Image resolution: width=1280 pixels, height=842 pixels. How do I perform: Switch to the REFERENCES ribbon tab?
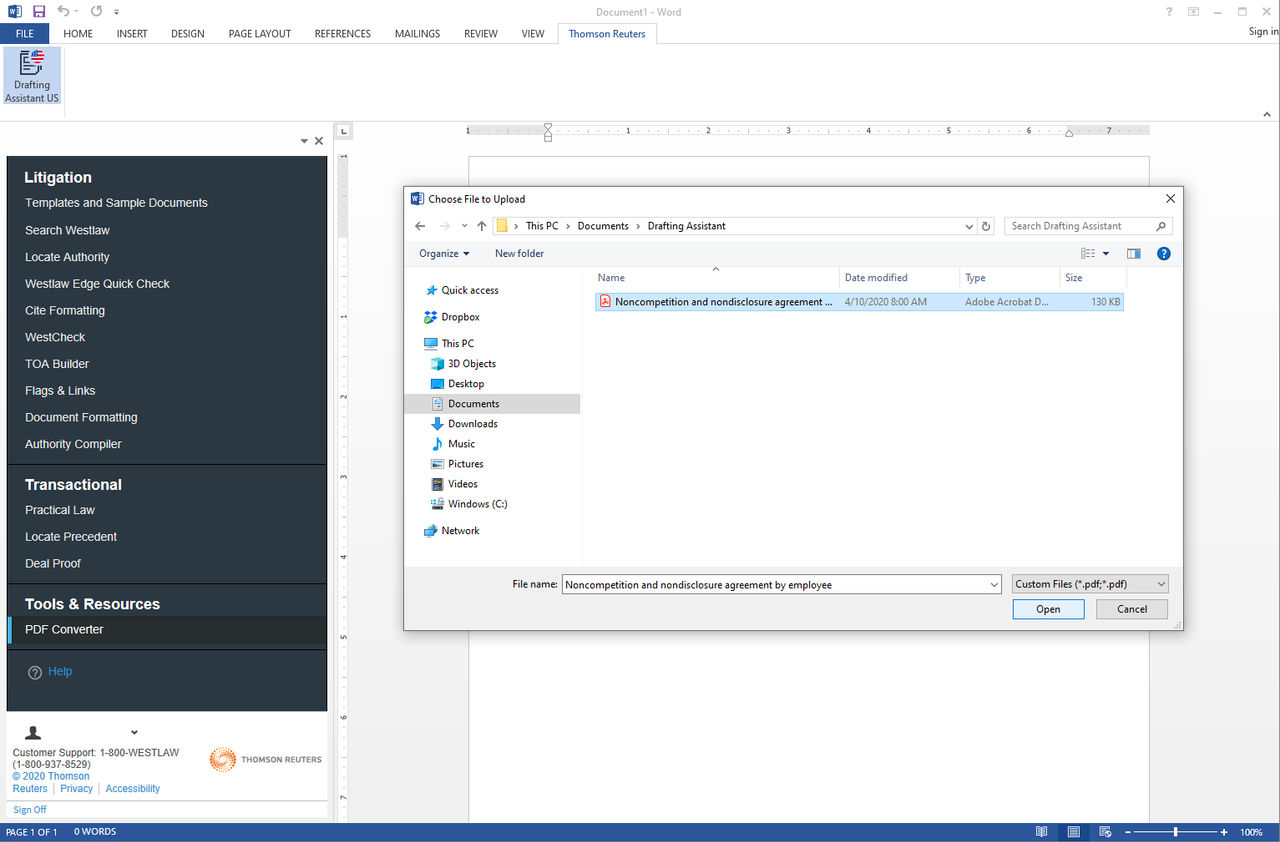click(342, 33)
